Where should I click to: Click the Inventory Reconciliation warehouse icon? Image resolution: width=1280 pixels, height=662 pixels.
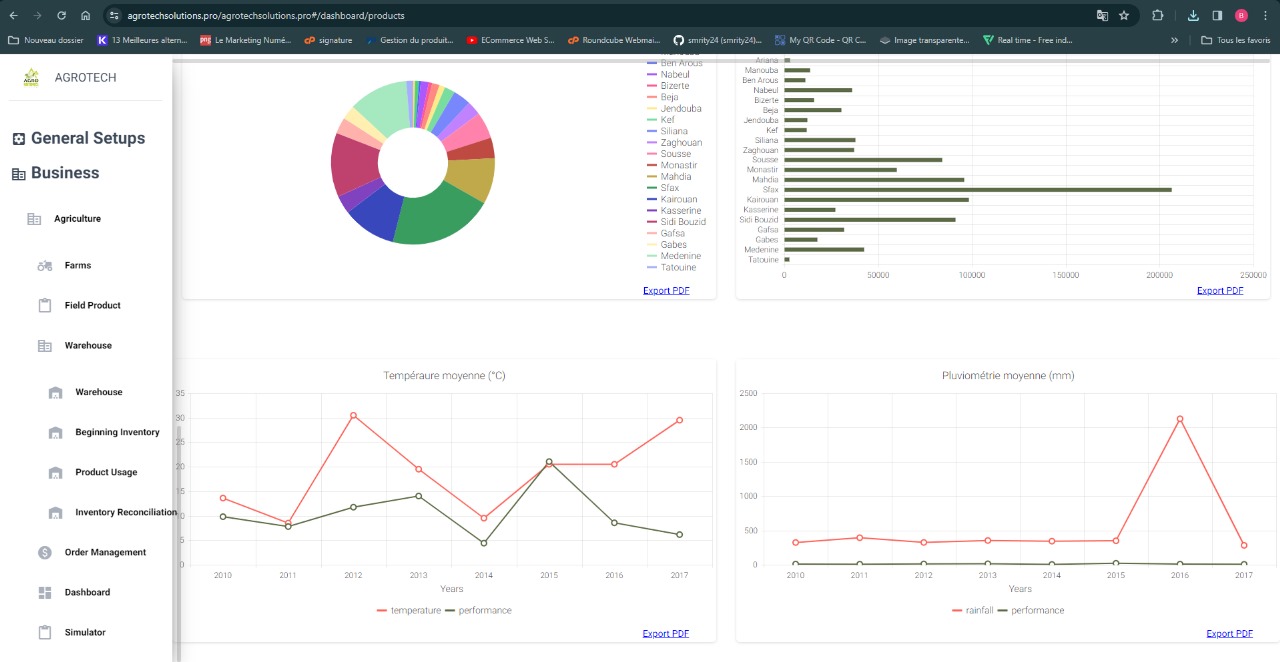click(x=56, y=513)
